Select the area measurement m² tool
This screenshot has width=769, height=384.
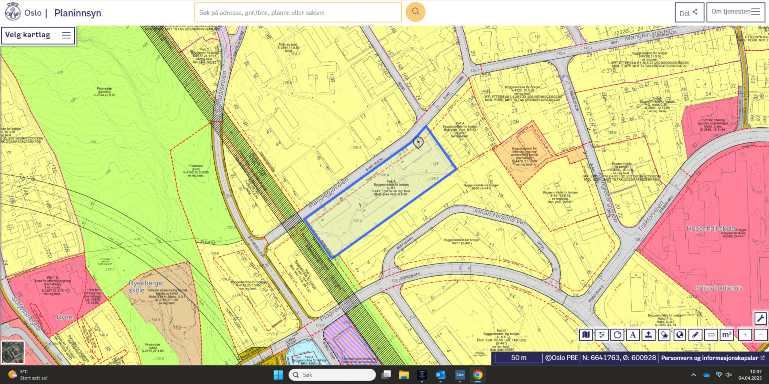(726, 335)
